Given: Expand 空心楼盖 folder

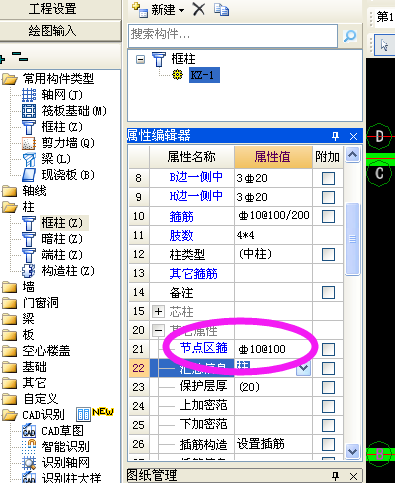Looking at the screenshot, I should point(9,351).
